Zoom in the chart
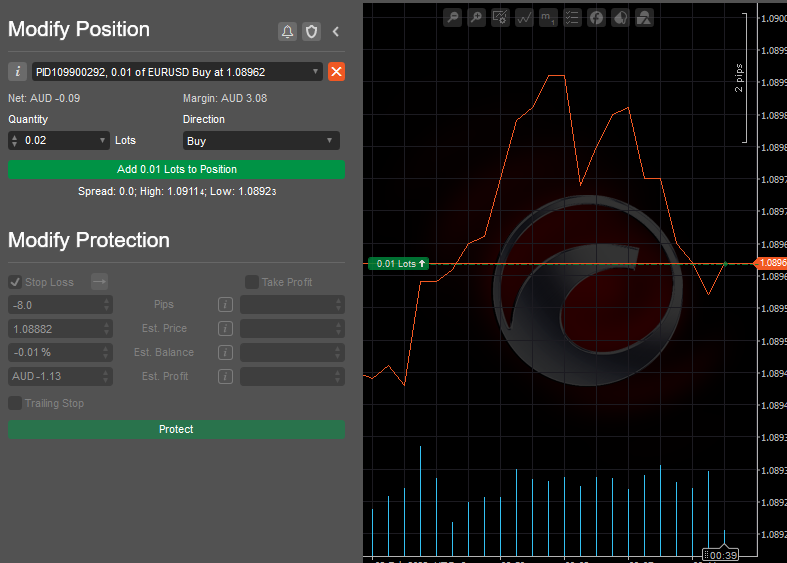 (476, 18)
